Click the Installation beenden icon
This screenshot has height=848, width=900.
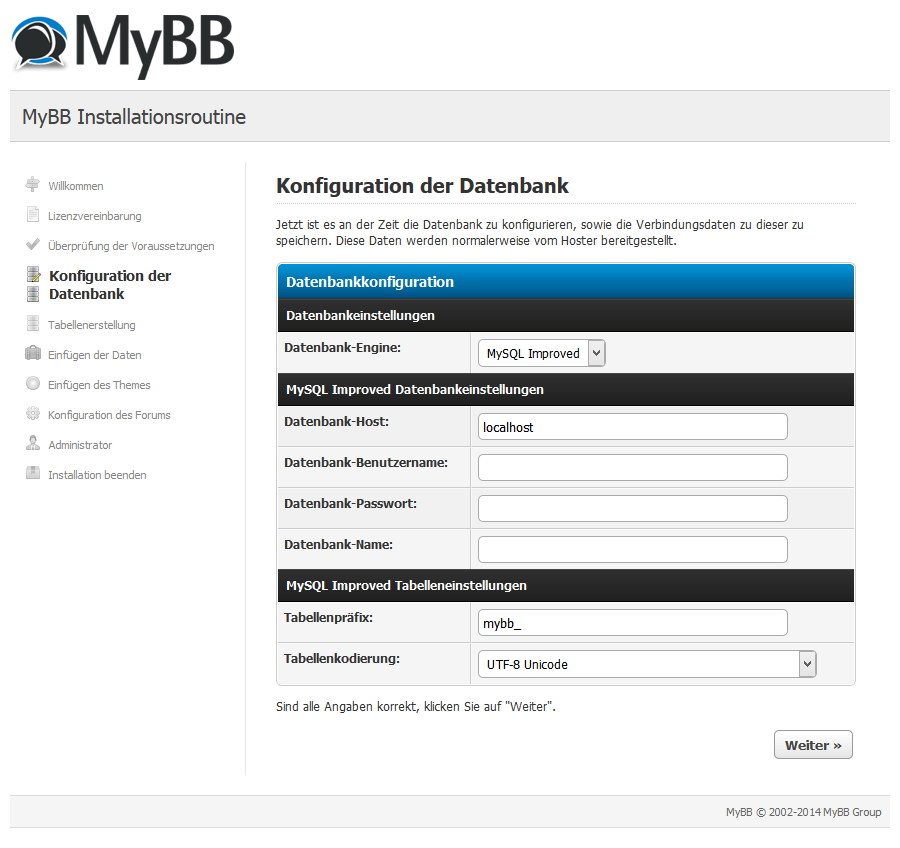tap(33, 474)
